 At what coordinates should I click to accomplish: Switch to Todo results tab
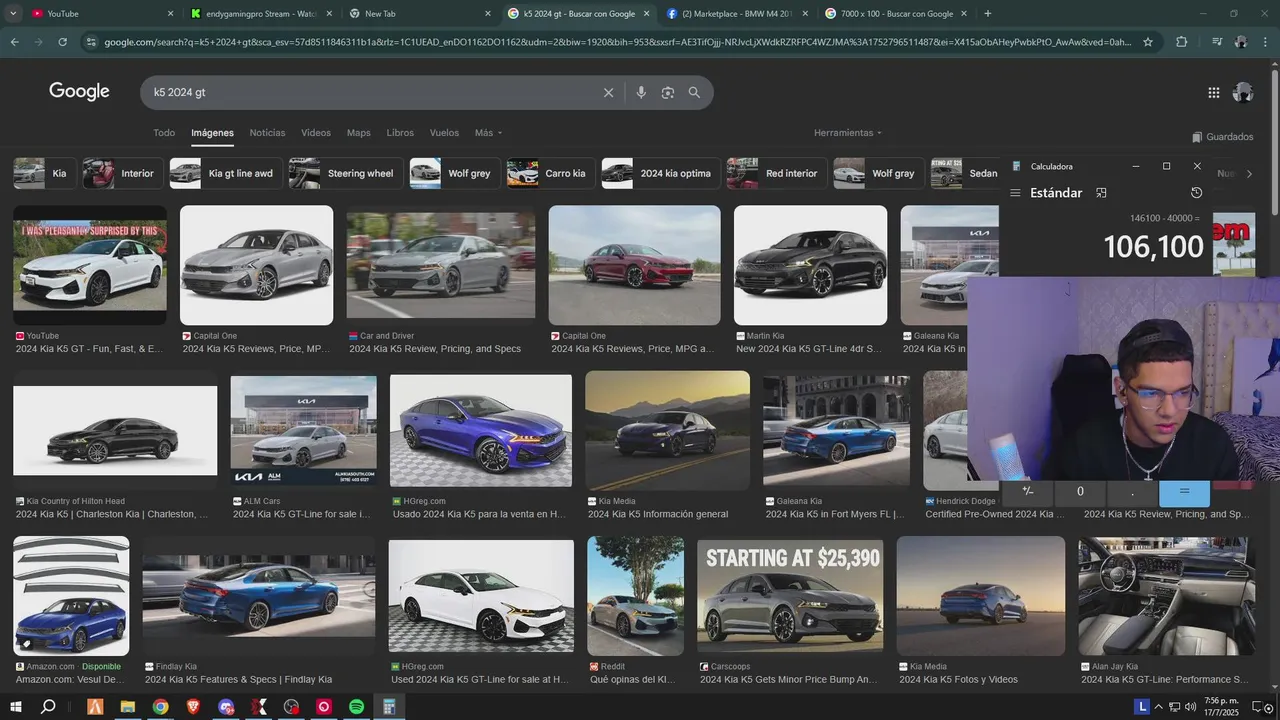click(164, 133)
